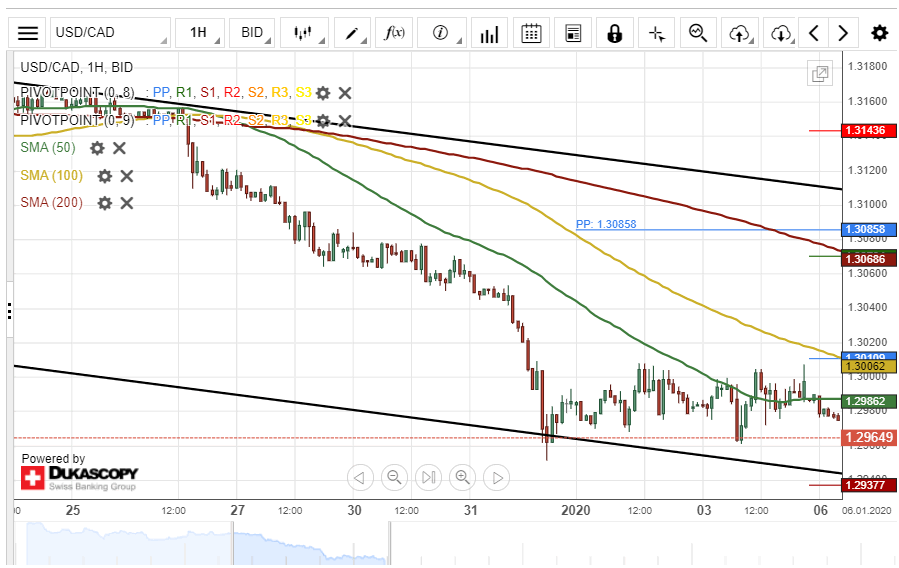This screenshot has height=568, width=899.
Task: Jump to latest candle control
Action: pyautogui.click(x=428, y=477)
